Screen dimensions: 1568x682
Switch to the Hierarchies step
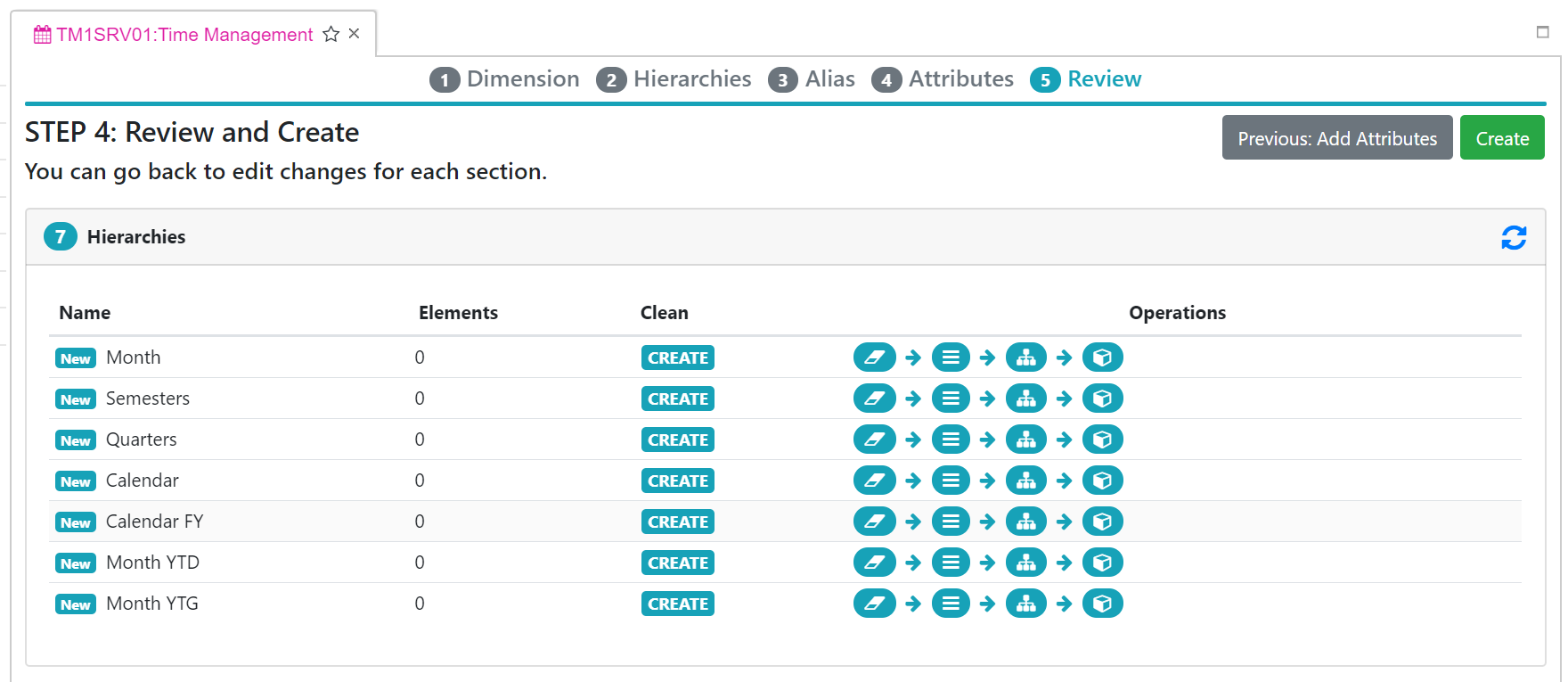tap(674, 79)
